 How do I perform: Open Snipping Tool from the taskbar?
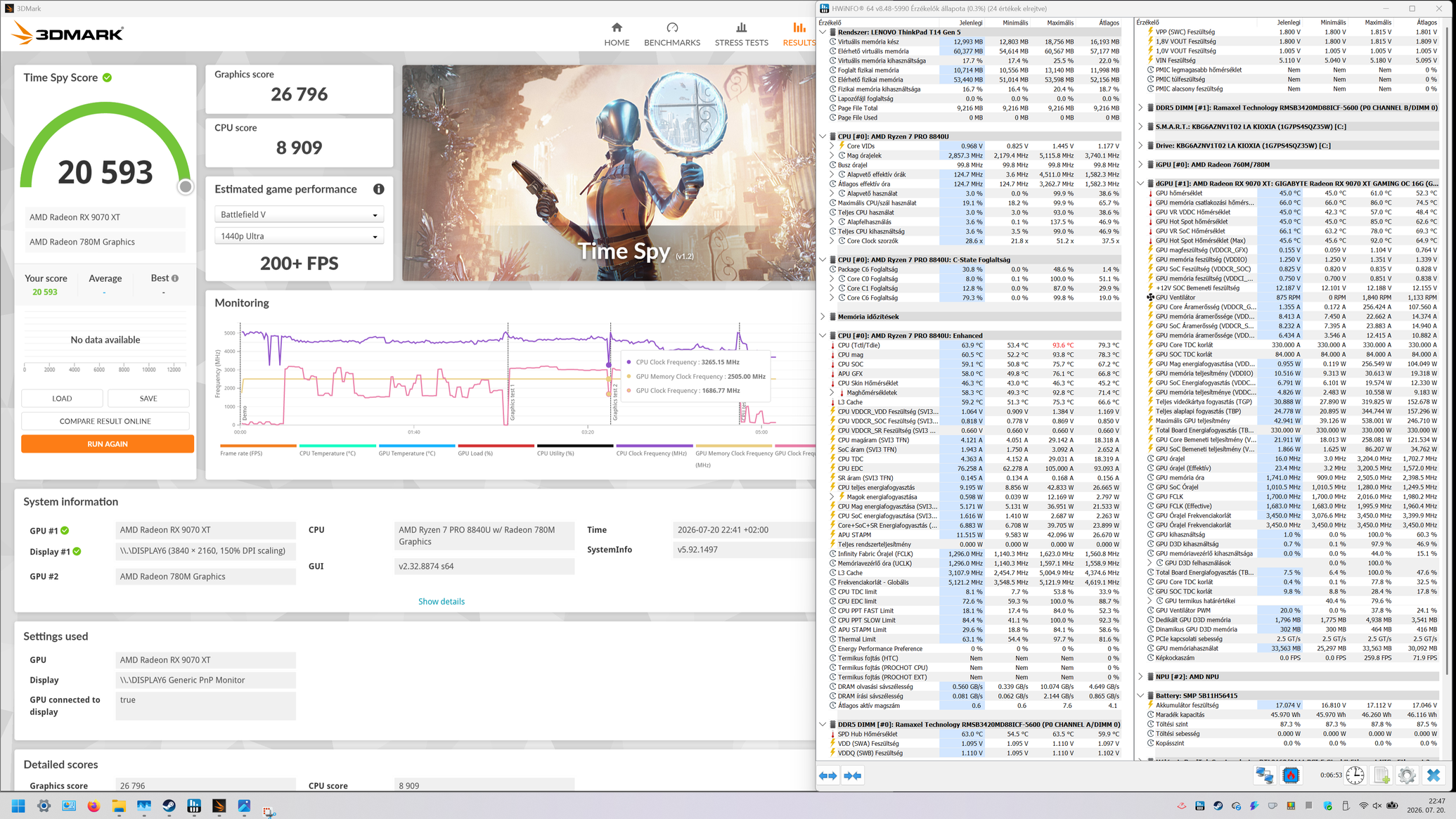pyautogui.click(x=269, y=811)
